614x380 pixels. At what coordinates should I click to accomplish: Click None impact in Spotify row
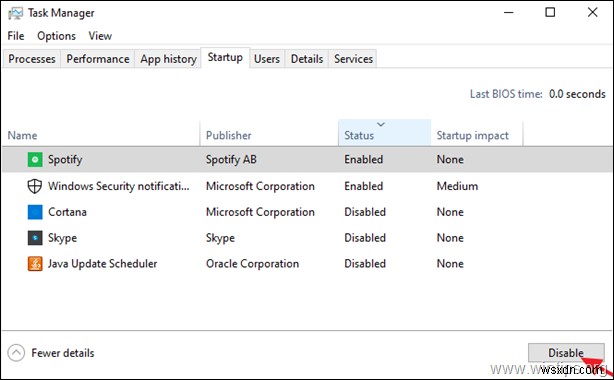(450, 159)
